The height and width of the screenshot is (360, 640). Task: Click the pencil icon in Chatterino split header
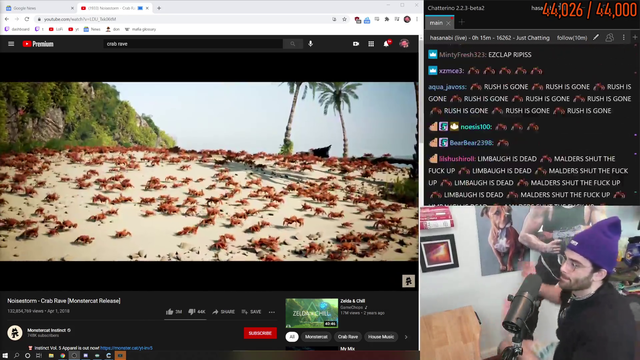pyautogui.click(x=596, y=38)
